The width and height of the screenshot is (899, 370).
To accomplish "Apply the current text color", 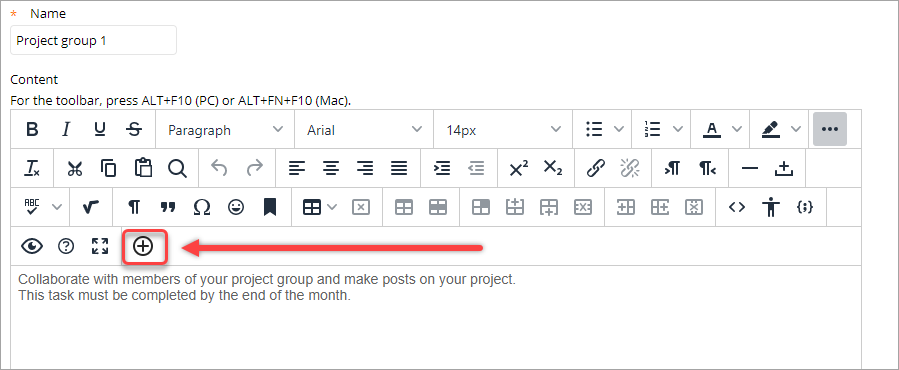I will click(x=712, y=130).
